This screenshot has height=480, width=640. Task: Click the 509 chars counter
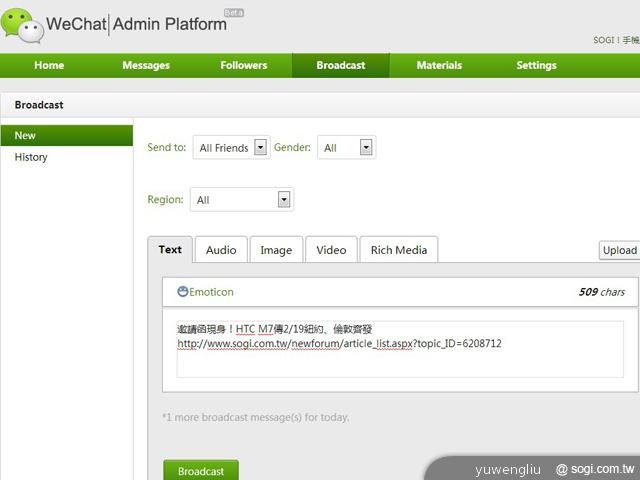point(602,292)
